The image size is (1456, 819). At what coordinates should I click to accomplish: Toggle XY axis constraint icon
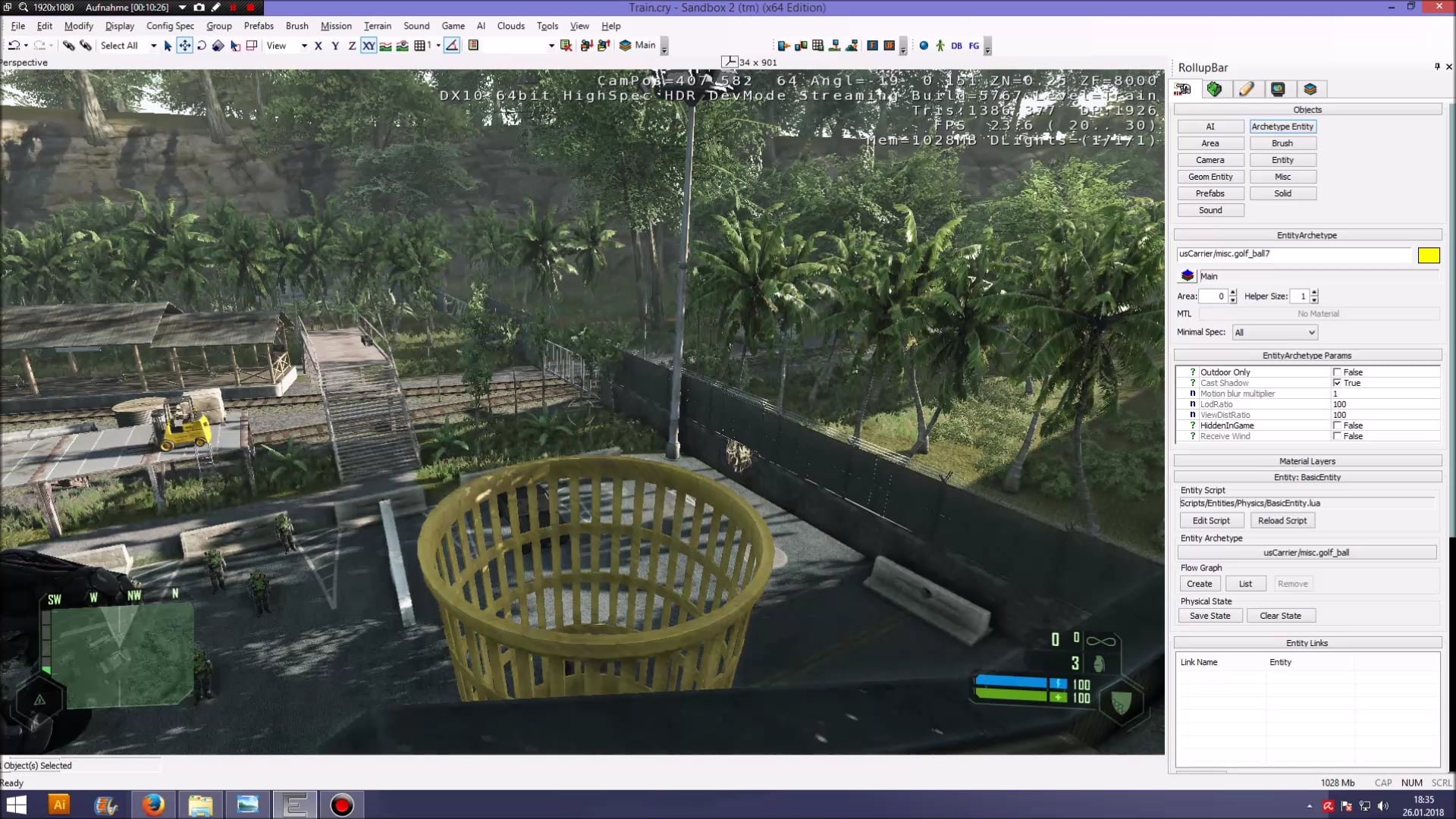pyautogui.click(x=369, y=45)
